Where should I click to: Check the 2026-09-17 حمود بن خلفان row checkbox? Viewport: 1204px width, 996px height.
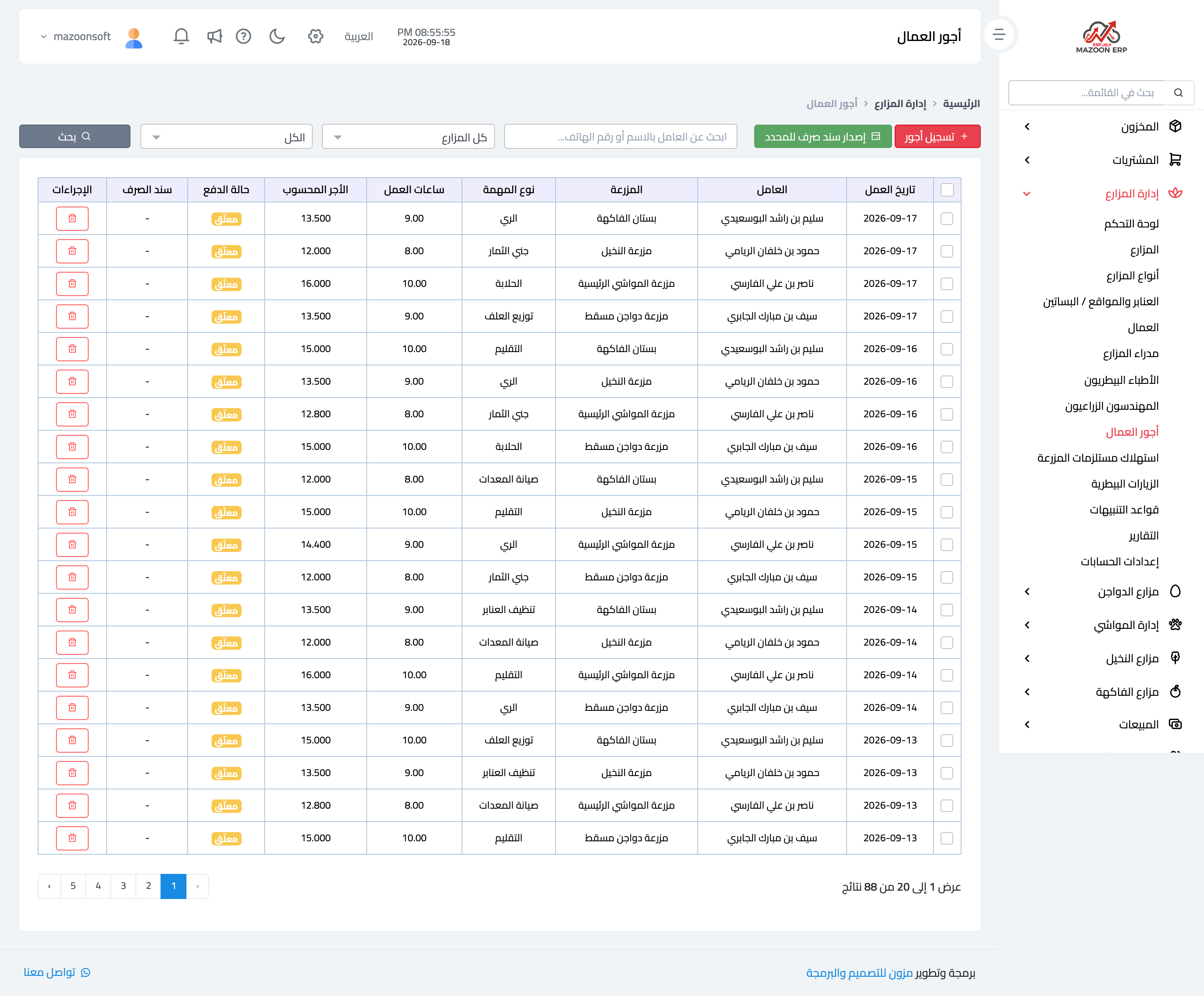[x=947, y=251]
